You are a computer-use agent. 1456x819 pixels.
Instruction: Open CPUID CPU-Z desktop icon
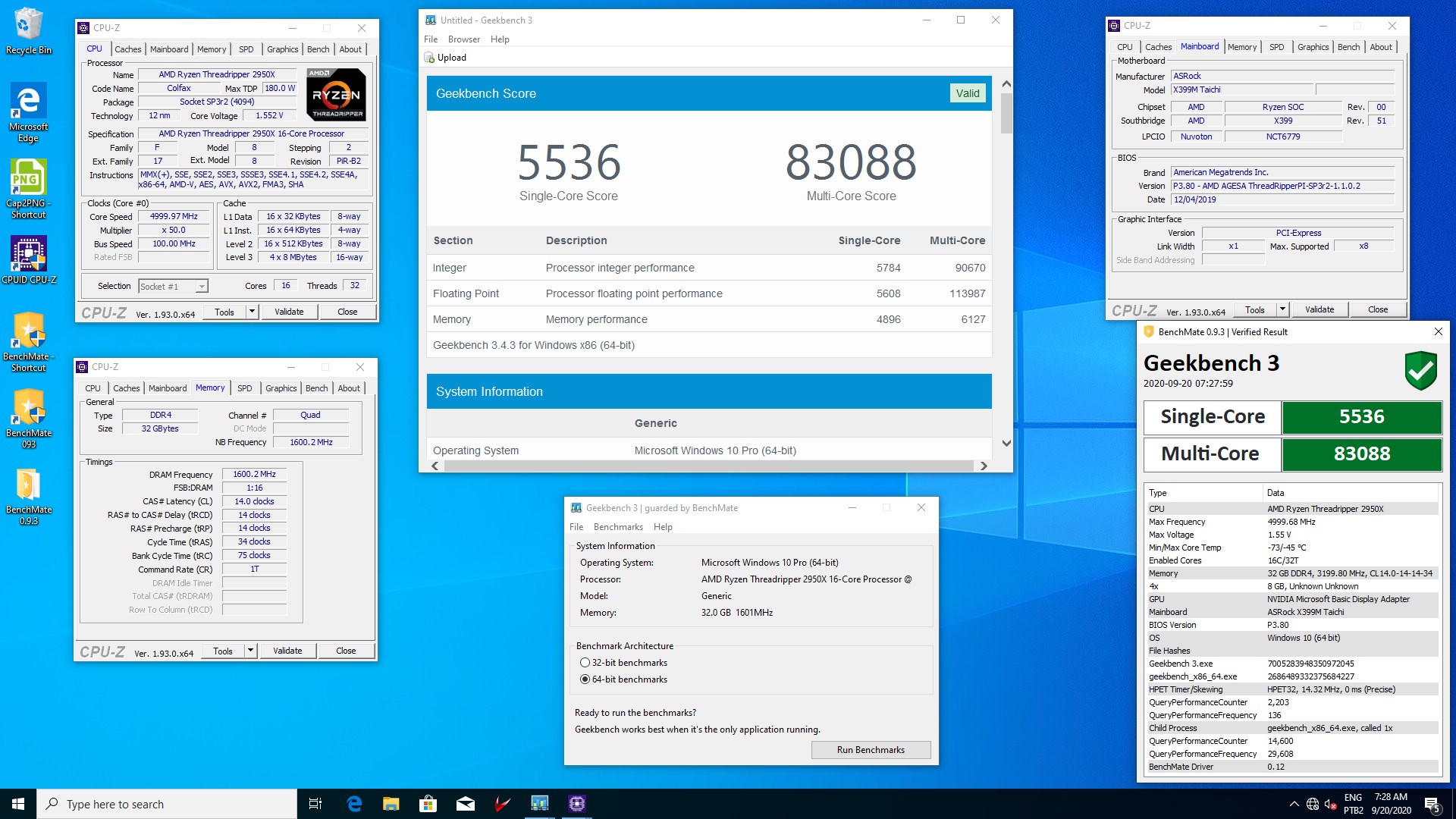(x=28, y=259)
